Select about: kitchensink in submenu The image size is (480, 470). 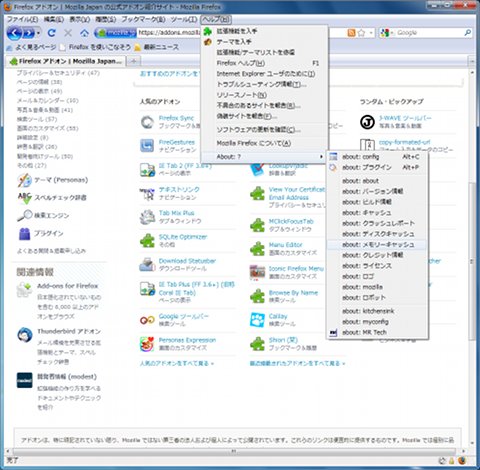pyautogui.click(x=377, y=311)
